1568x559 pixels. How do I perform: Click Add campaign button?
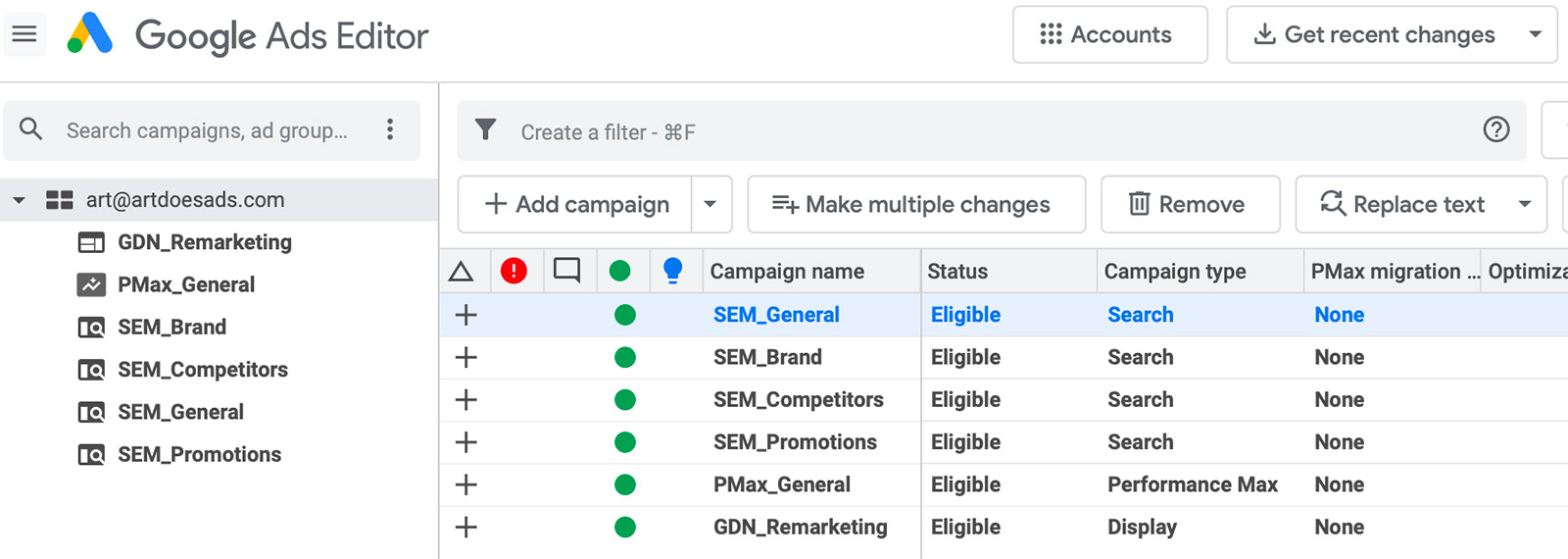click(575, 204)
